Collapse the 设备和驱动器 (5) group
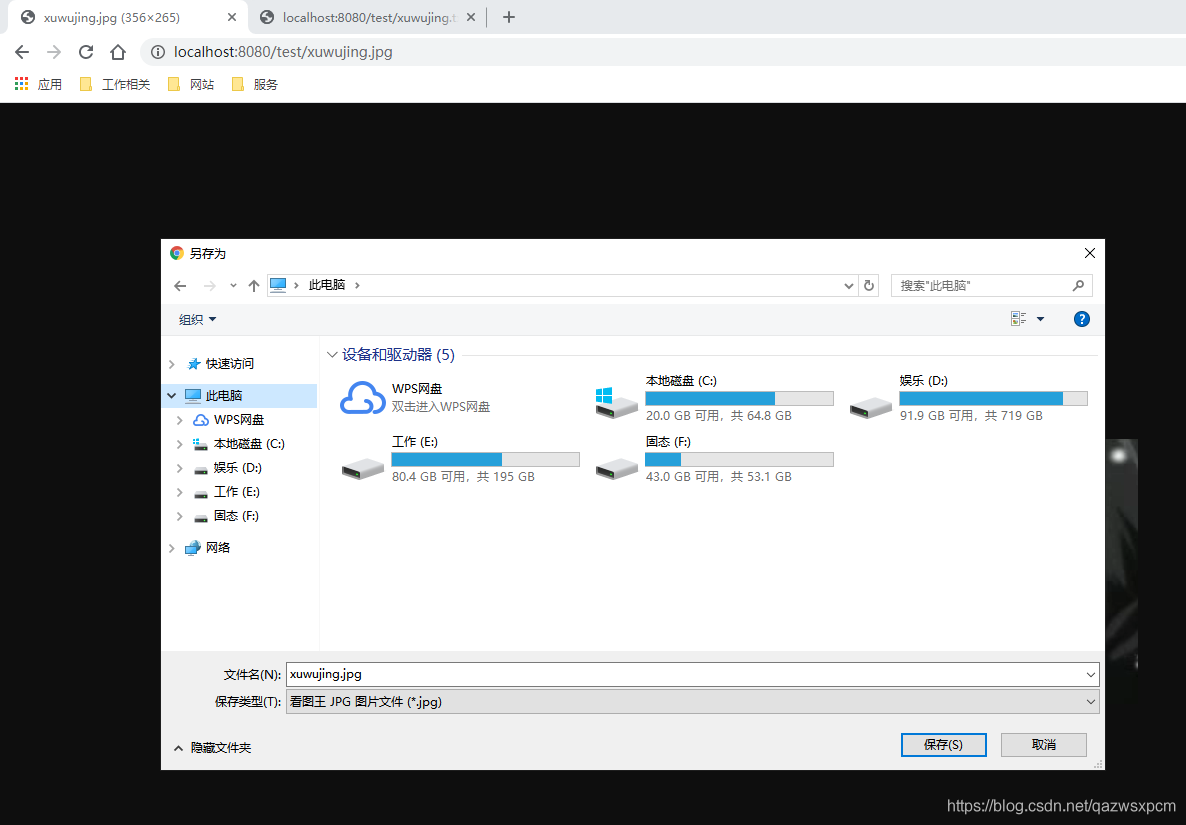This screenshot has width=1186, height=825. [x=332, y=355]
